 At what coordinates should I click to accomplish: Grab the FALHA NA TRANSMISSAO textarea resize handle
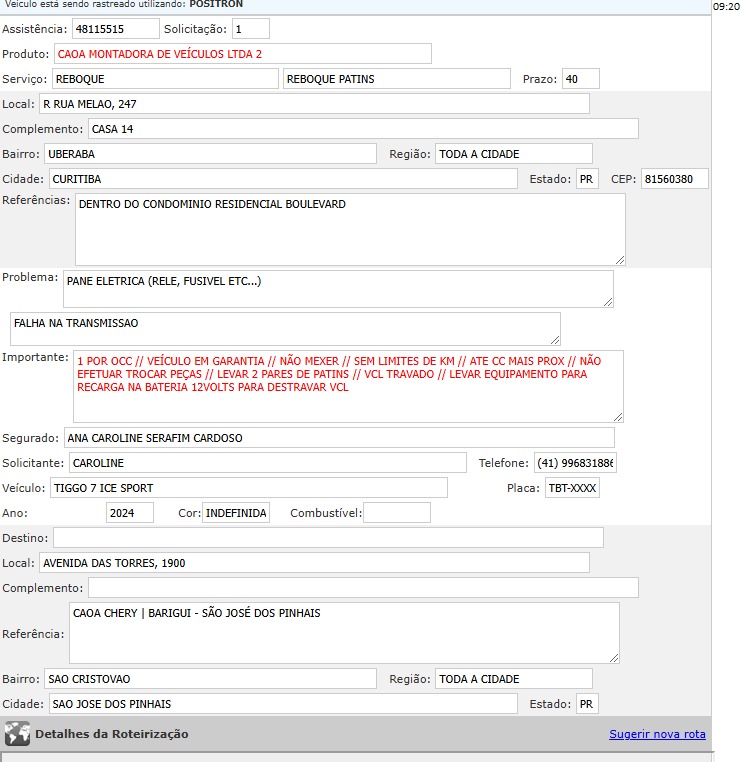coord(555,340)
